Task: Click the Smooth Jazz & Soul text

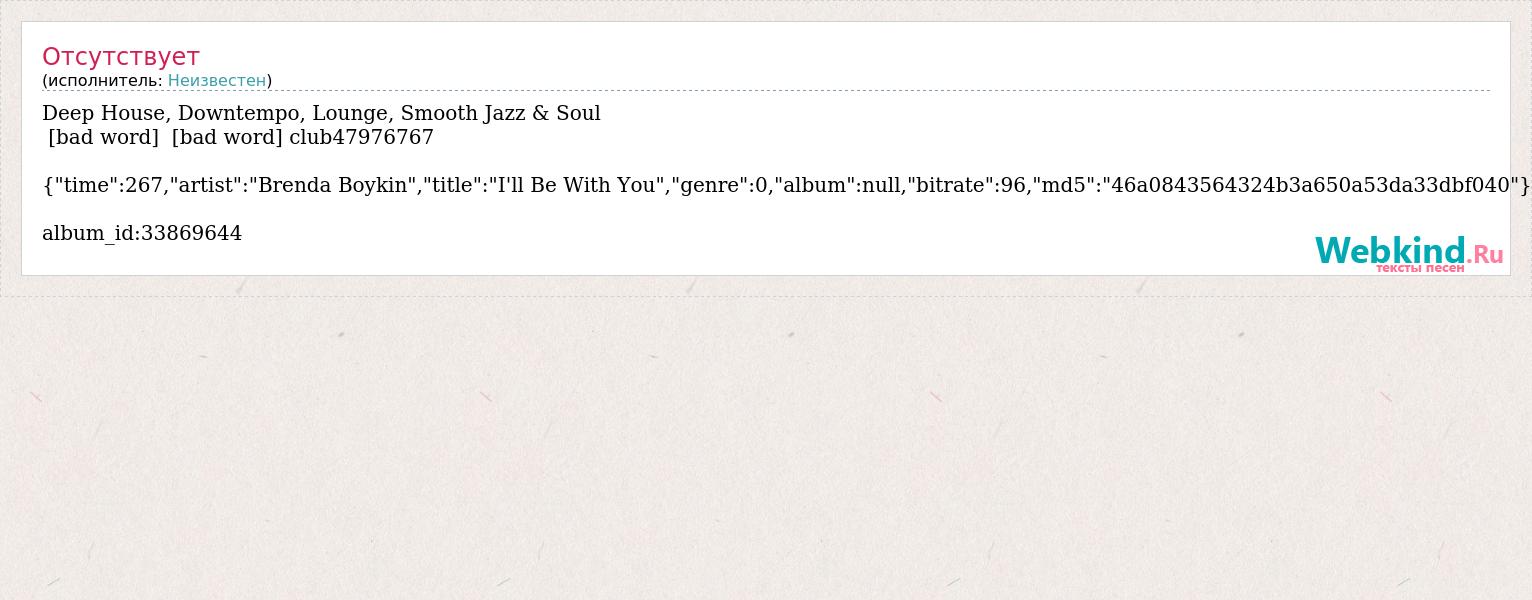Action: pos(500,113)
